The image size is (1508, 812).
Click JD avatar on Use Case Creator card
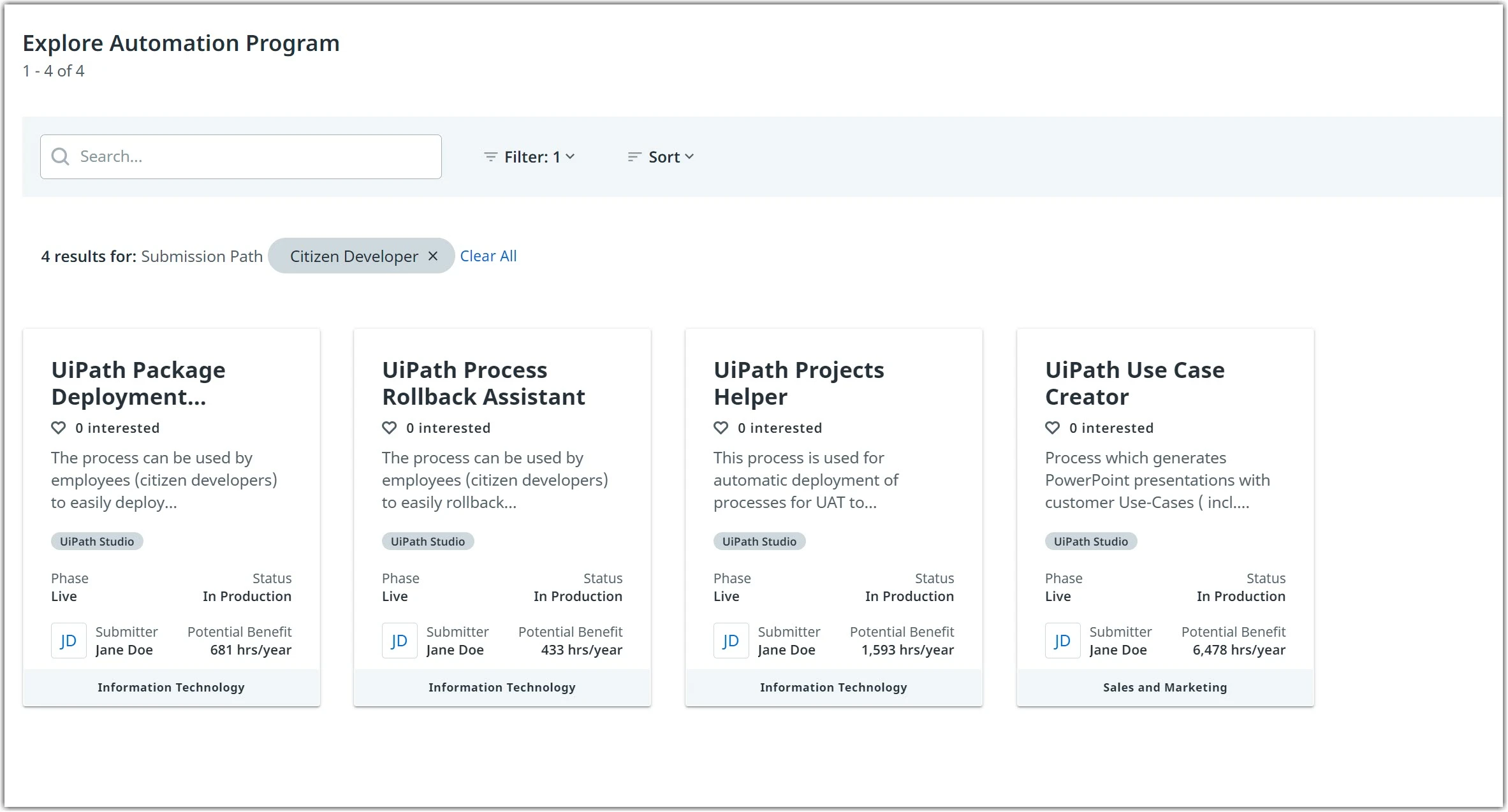(1062, 641)
